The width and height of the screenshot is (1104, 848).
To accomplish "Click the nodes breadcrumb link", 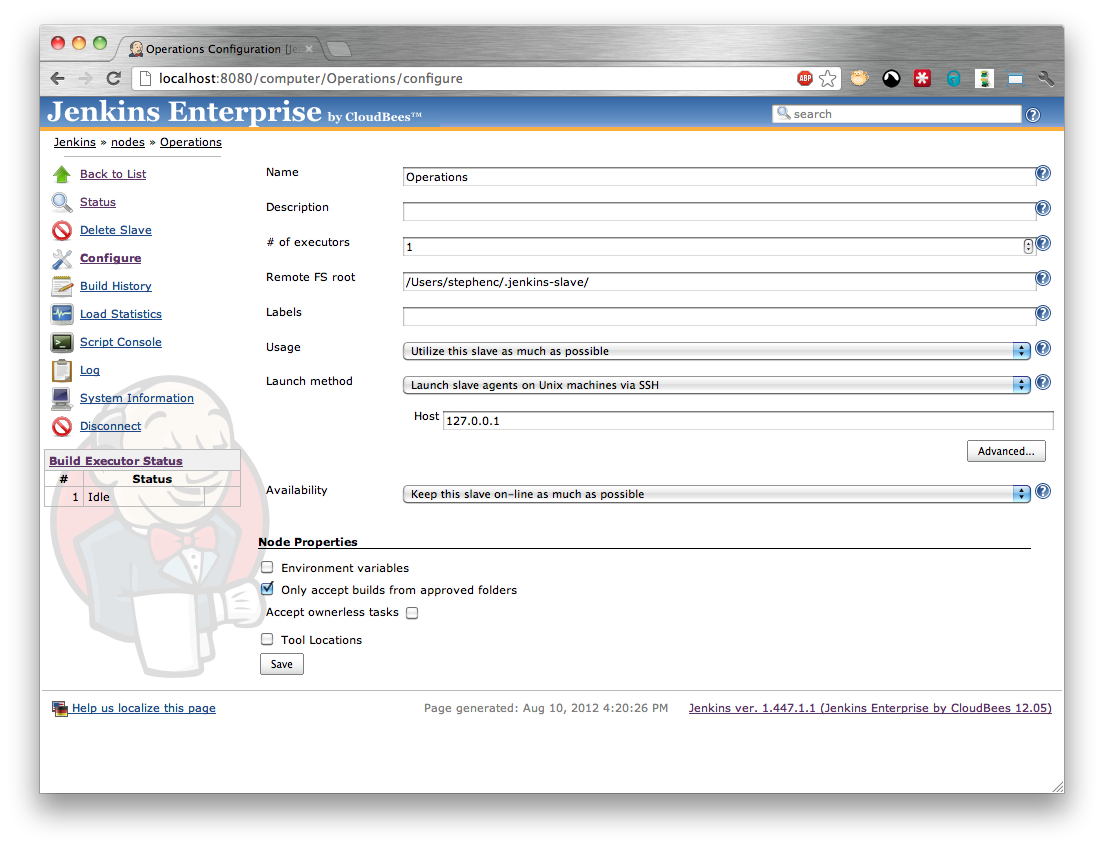I will (x=127, y=142).
